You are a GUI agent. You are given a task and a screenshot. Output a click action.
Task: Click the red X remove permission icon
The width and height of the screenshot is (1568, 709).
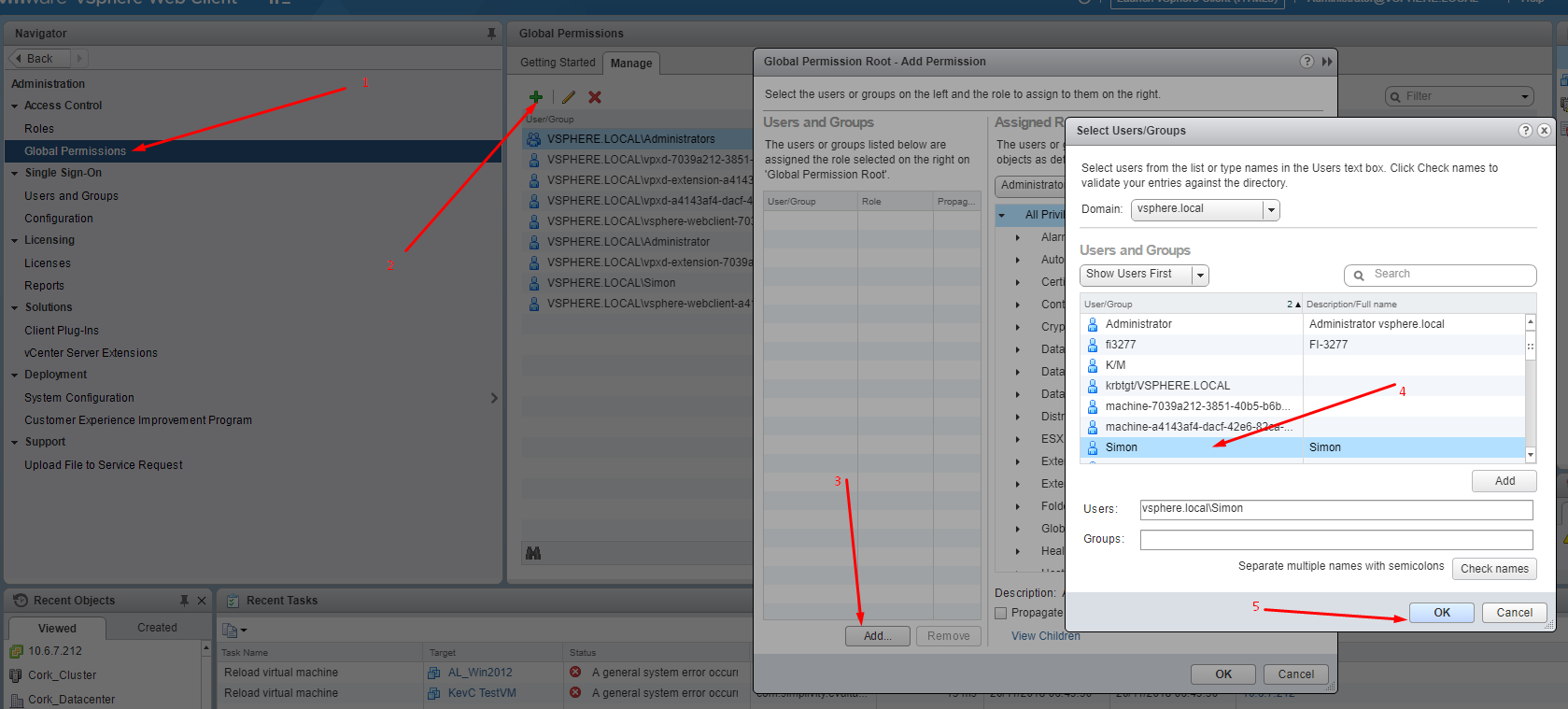[595, 97]
